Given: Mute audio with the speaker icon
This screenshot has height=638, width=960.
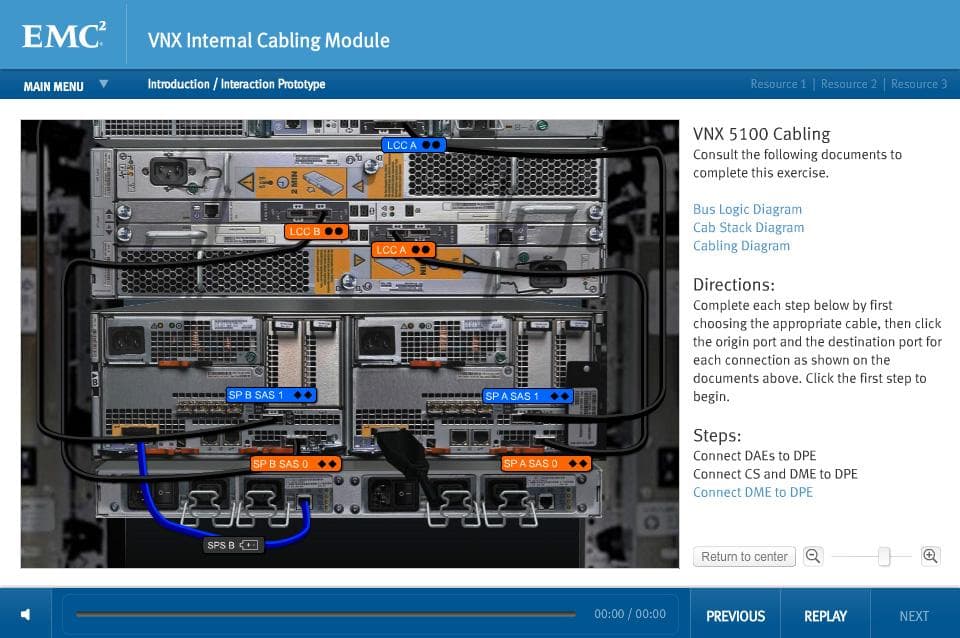Looking at the screenshot, I should pos(26,615).
